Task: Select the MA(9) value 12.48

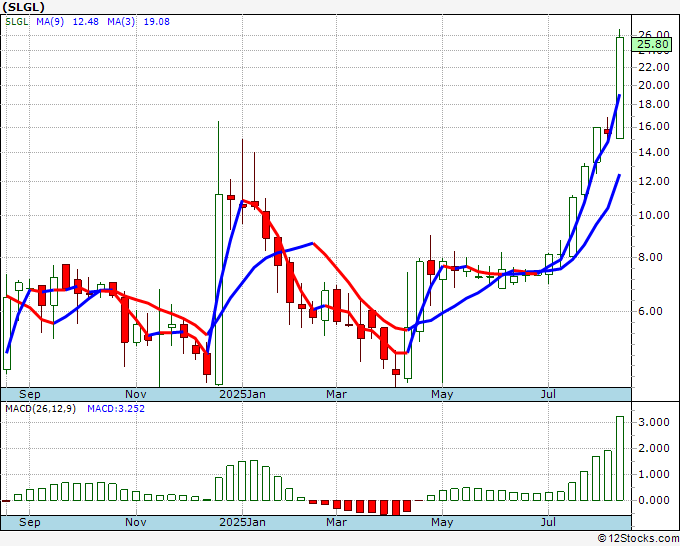Action: (x=85, y=22)
